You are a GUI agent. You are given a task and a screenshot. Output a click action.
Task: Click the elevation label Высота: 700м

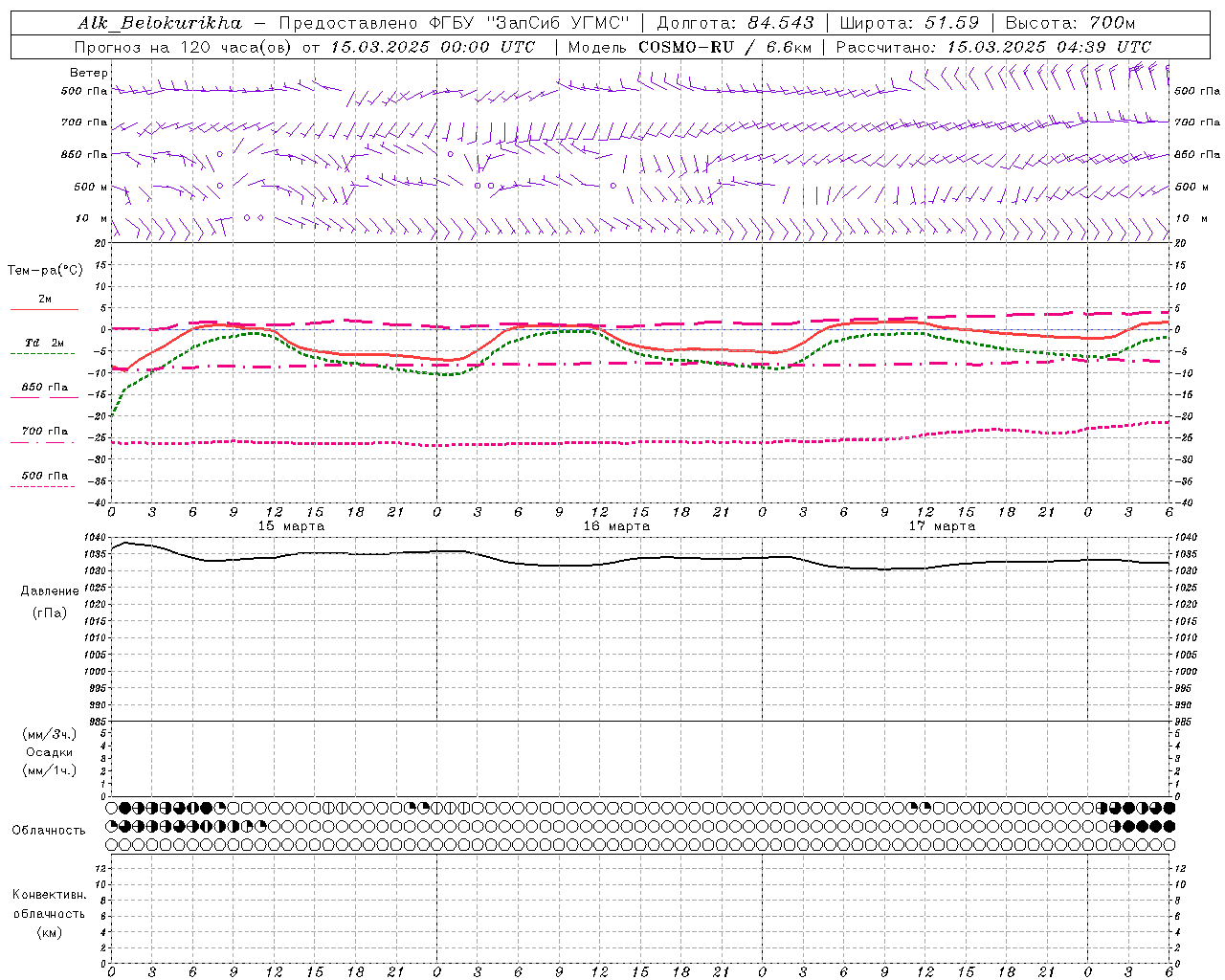click(x=1070, y=23)
